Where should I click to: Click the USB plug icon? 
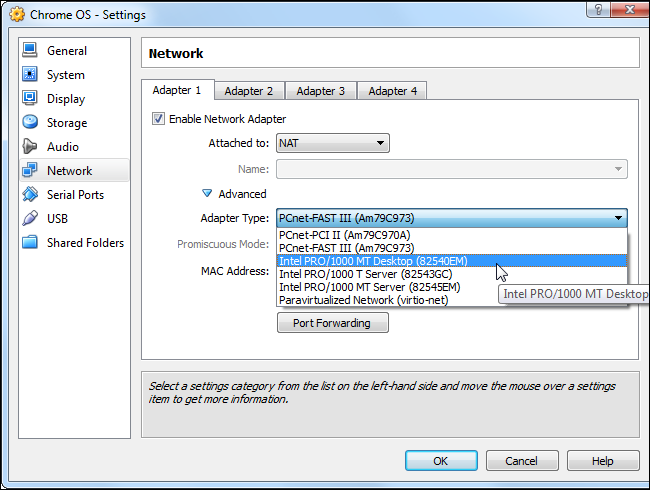coord(30,218)
